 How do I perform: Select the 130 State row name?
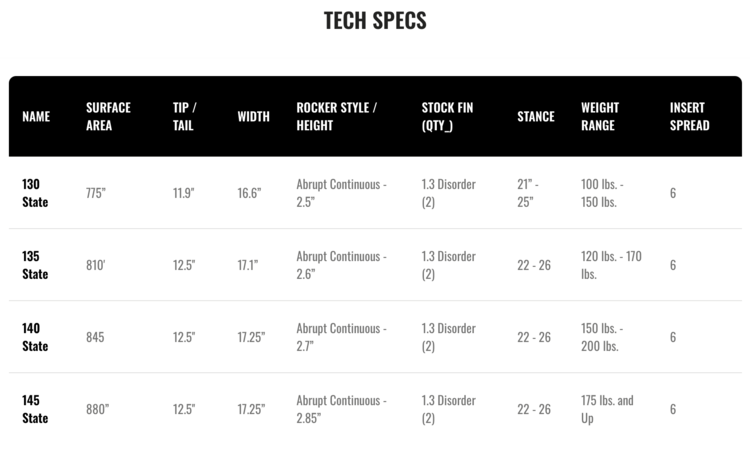[x=35, y=193]
